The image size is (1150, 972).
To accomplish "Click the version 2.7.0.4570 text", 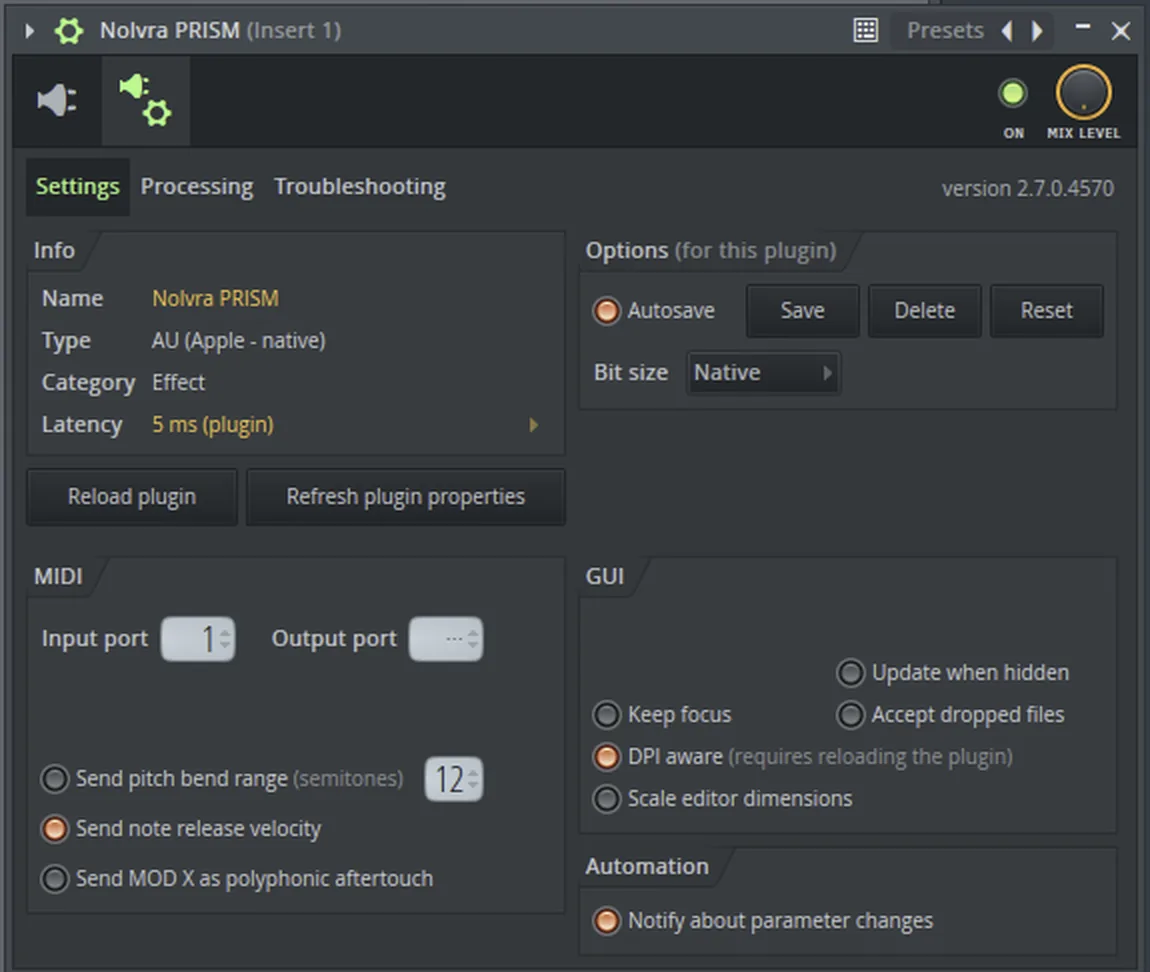I will point(1028,189).
